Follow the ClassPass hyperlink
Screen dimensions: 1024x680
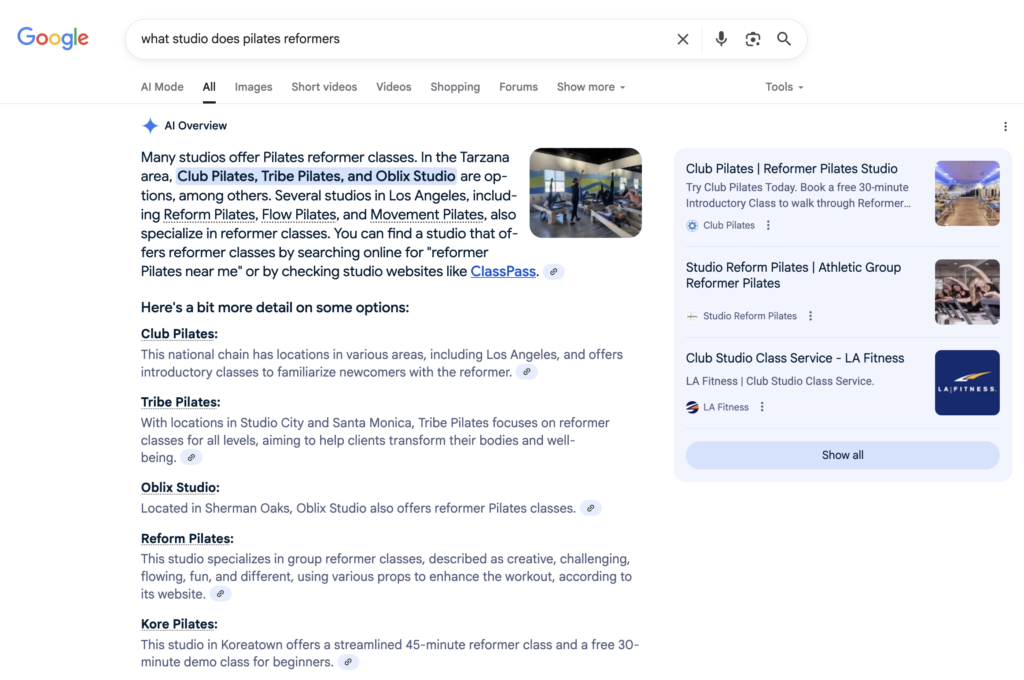(x=503, y=272)
